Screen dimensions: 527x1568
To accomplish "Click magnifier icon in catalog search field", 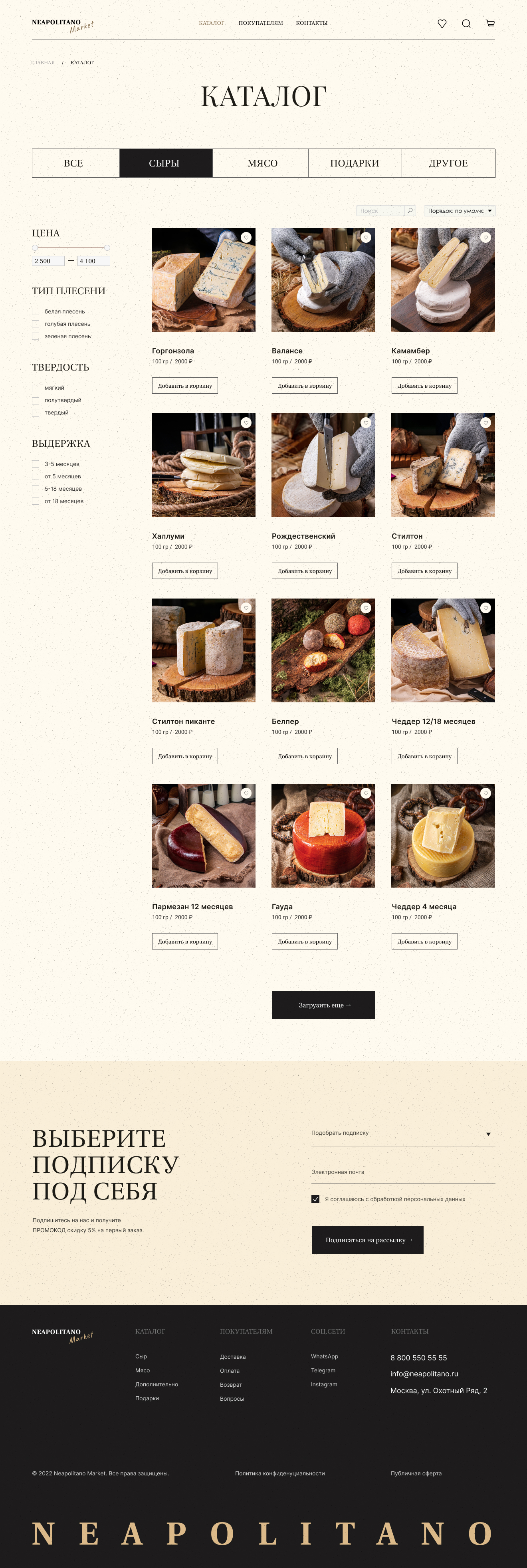I will (410, 210).
